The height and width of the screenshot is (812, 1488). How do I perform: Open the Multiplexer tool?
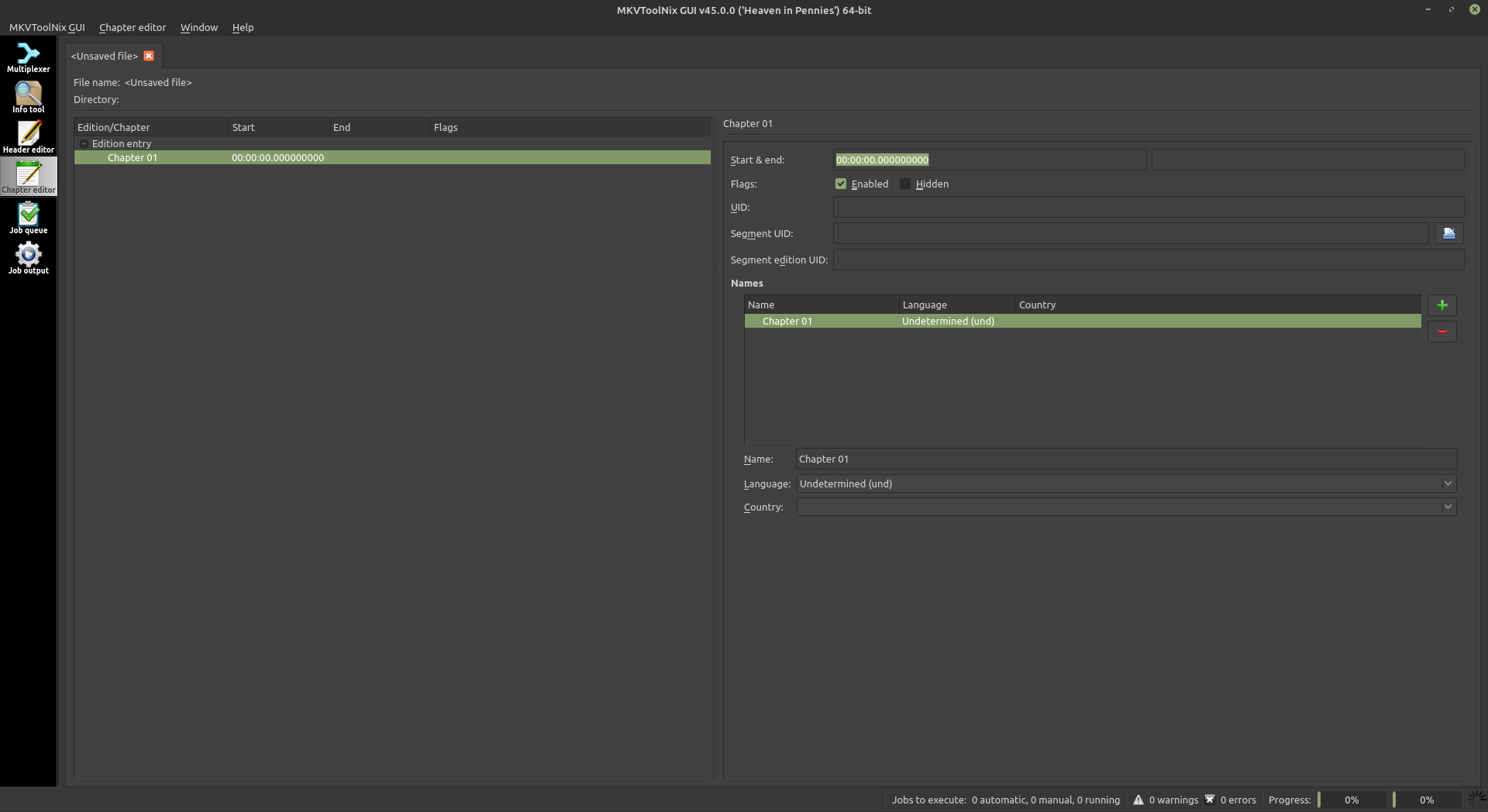click(x=29, y=57)
